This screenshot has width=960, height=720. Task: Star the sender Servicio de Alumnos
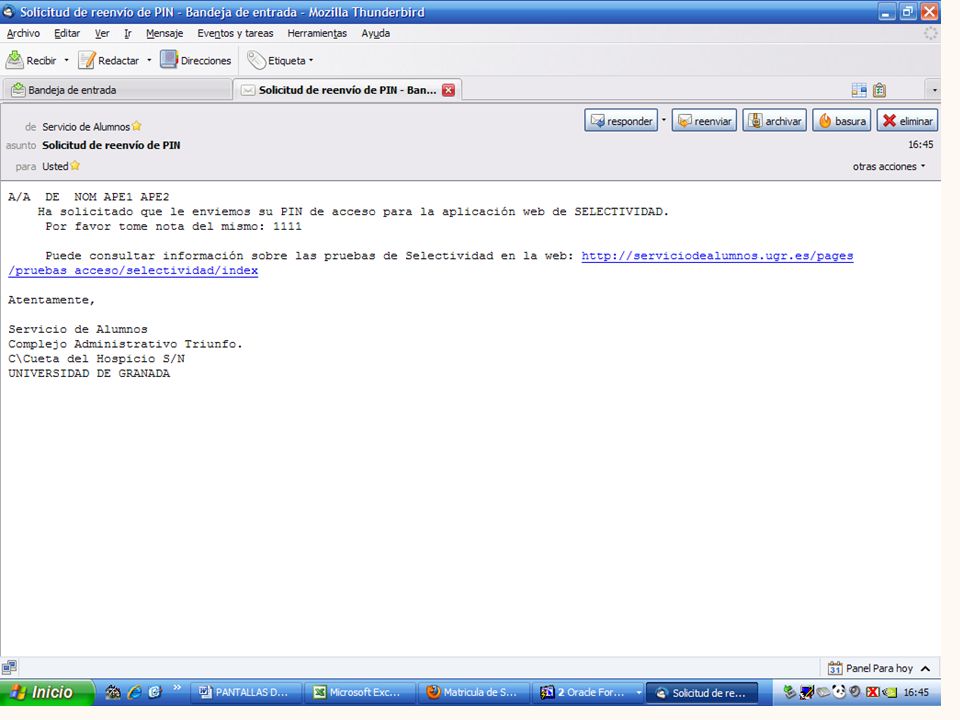point(137,126)
